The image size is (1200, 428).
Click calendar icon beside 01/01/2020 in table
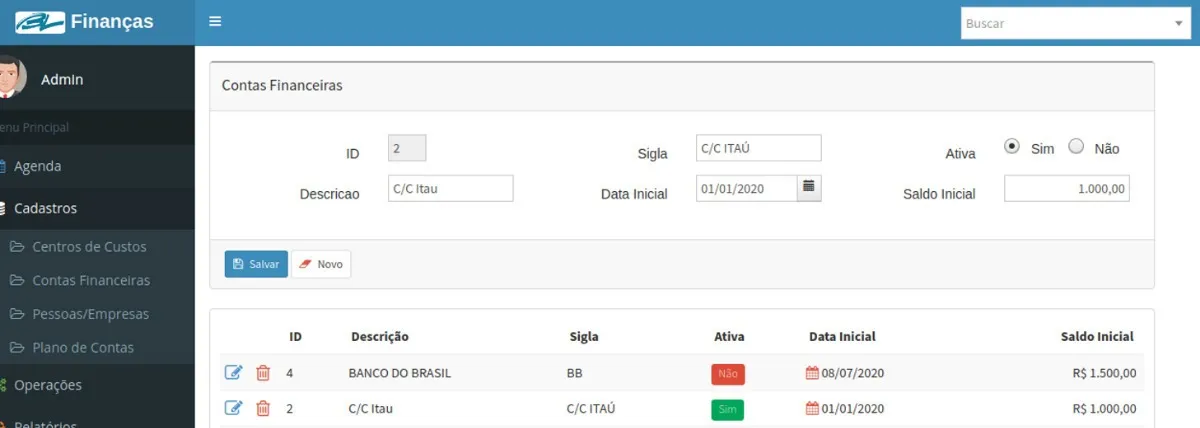812,408
